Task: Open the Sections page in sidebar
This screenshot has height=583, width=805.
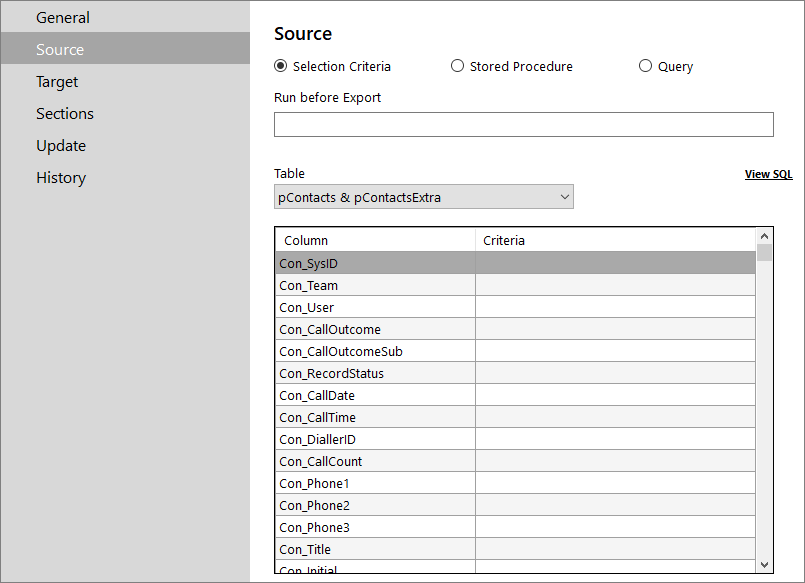Action: coord(65,113)
